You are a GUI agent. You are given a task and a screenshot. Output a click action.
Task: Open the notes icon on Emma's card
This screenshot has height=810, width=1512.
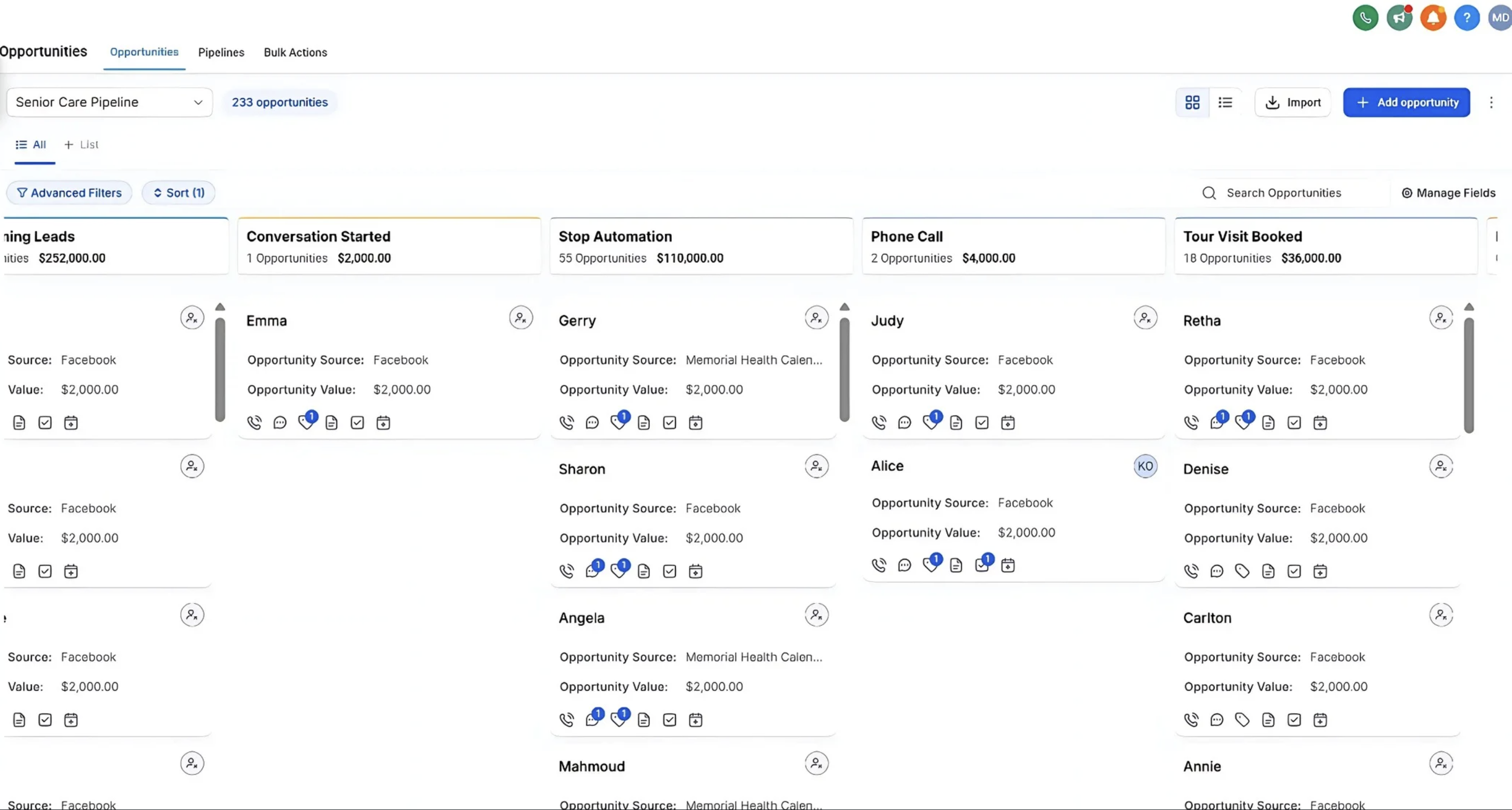tap(332, 422)
